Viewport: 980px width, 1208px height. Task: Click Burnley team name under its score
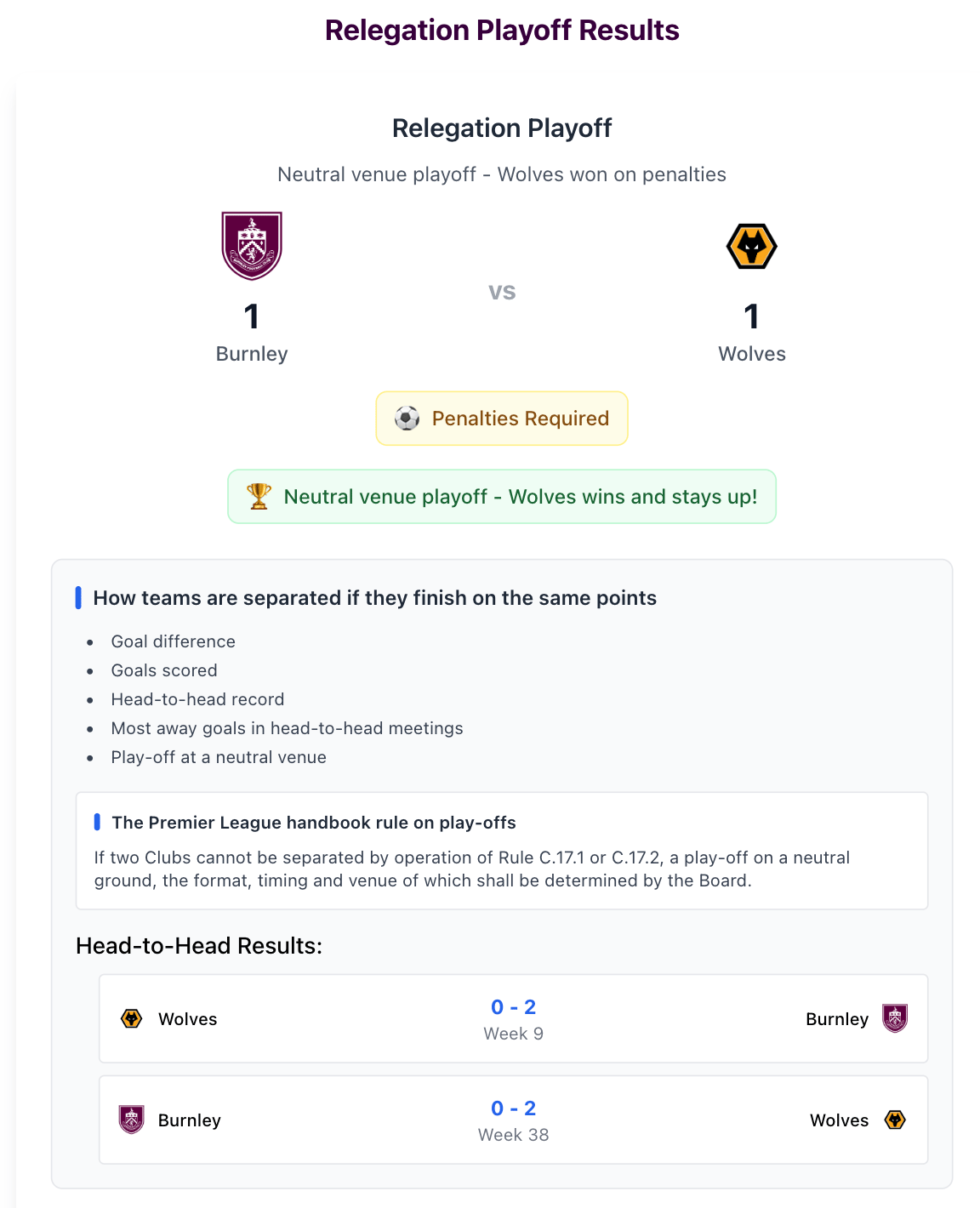(x=252, y=354)
